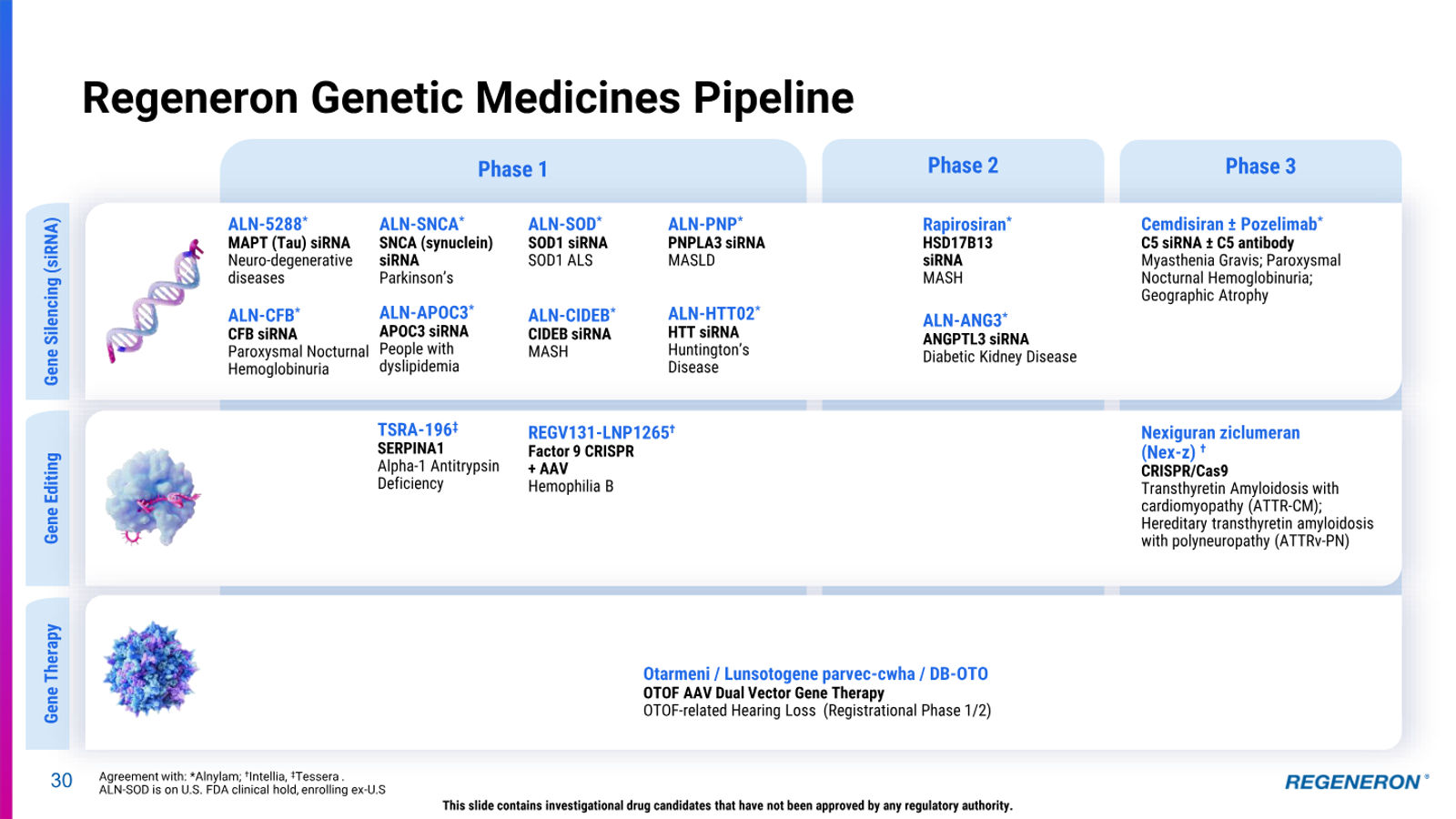Click the text SERPINA1
This screenshot has width=1456, height=819.
pos(410,449)
